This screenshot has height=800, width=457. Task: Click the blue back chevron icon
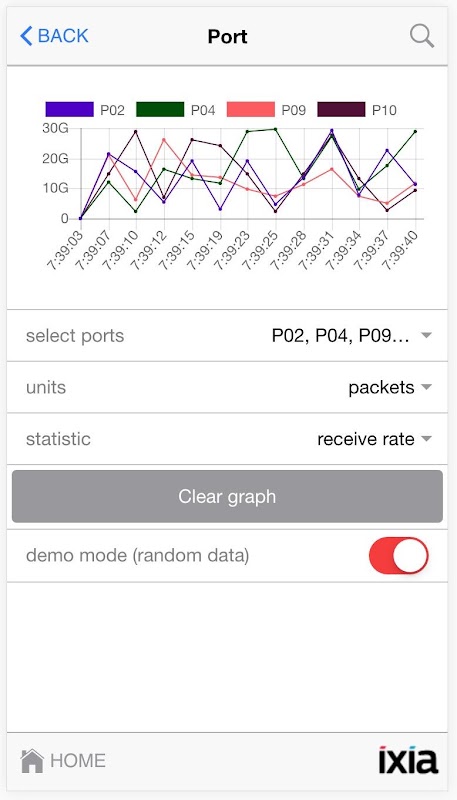[26, 36]
